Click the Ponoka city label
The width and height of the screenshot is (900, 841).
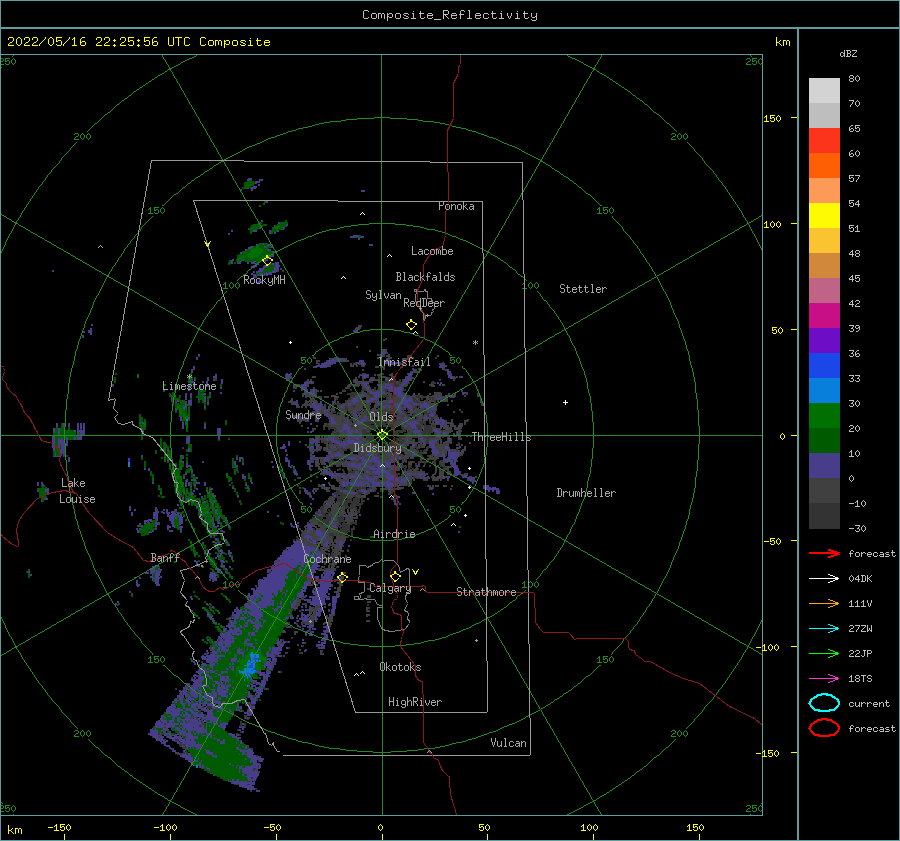tap(456, 206)
